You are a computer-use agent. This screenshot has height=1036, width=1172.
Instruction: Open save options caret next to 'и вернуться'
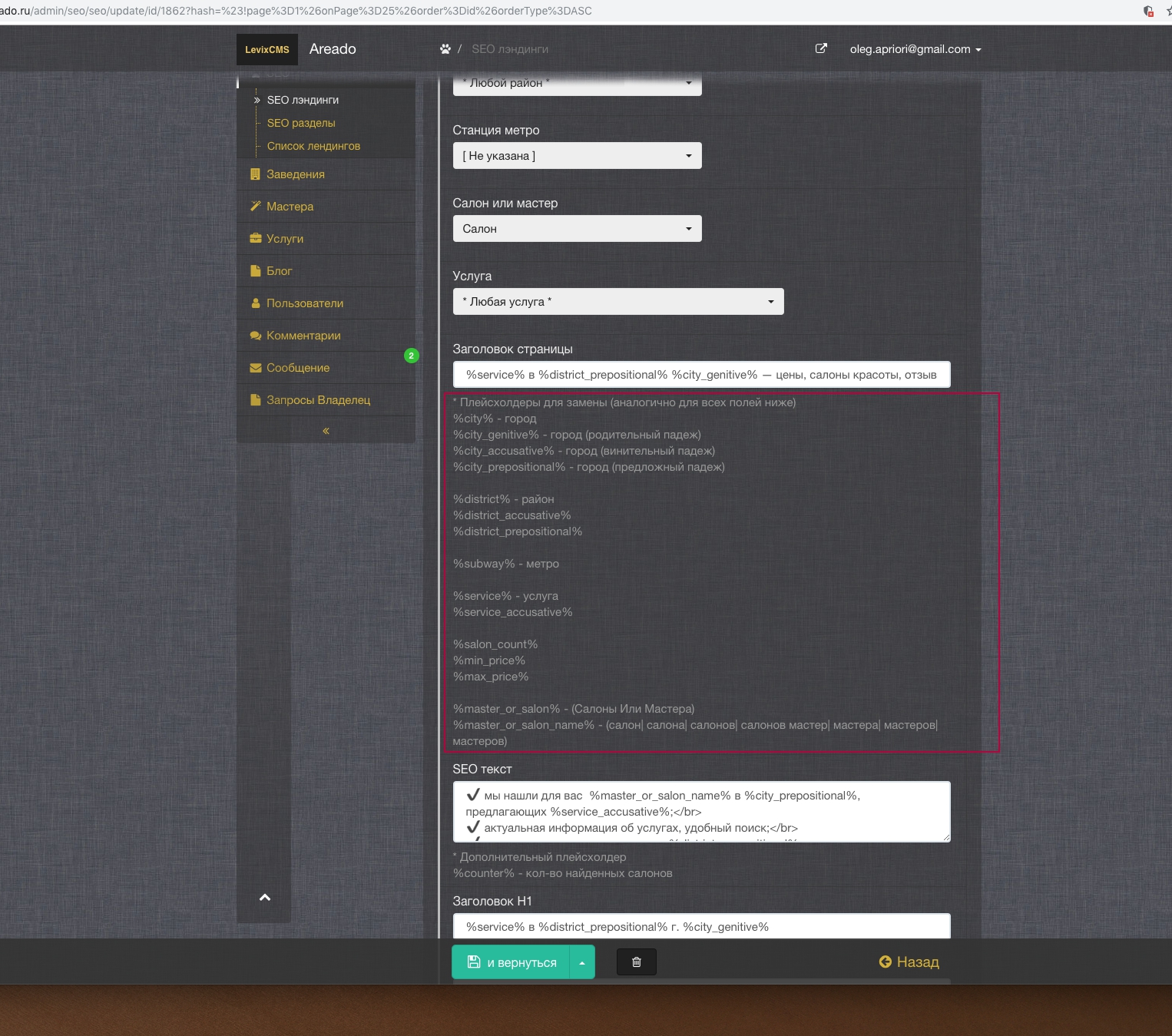coord(582,962)
